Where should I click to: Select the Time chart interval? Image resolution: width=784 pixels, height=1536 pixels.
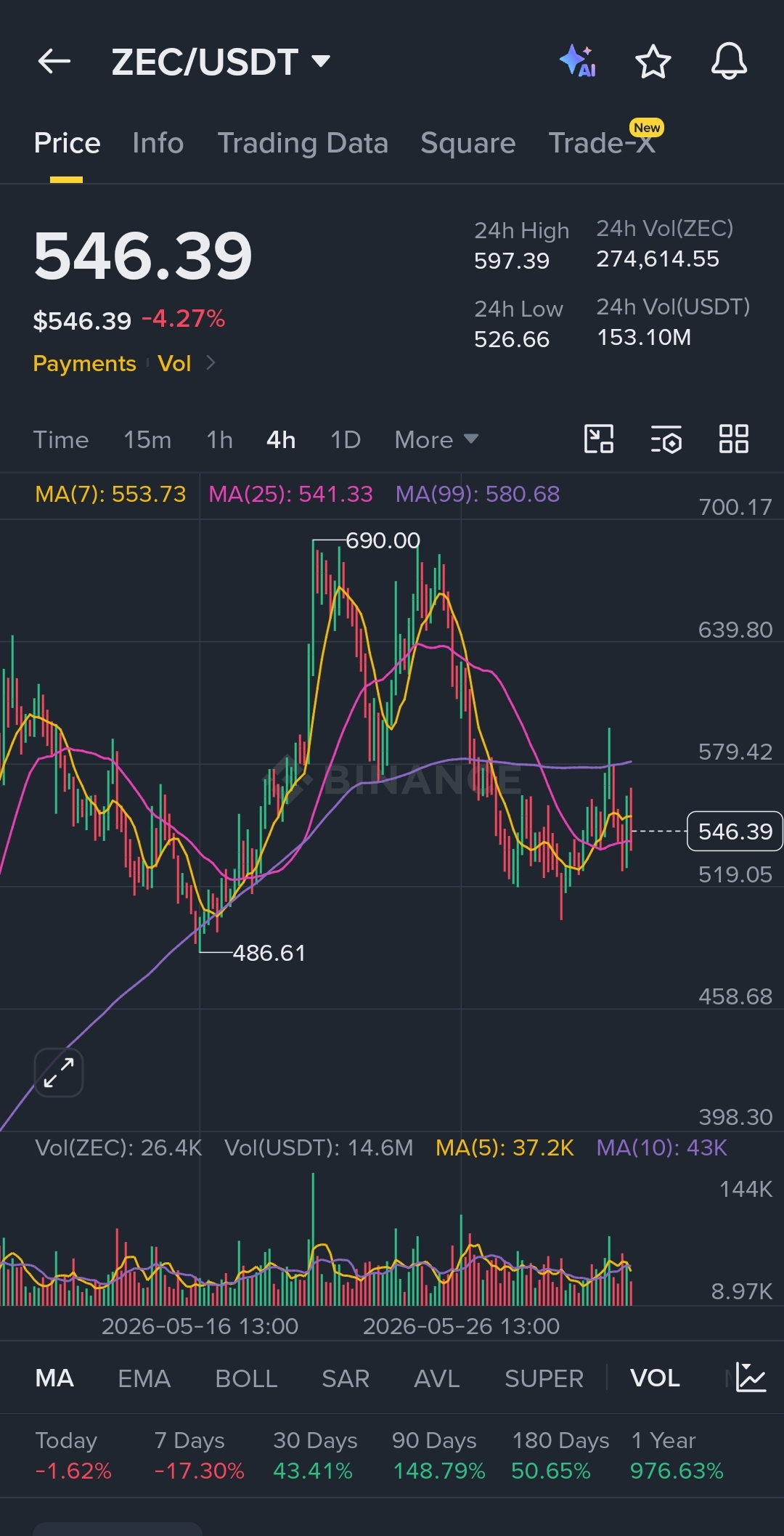coord(61,440)
